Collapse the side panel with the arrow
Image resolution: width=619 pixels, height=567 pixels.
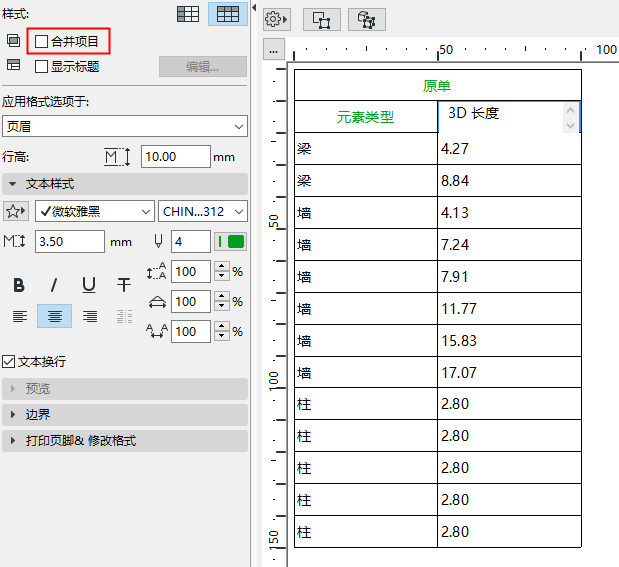254,7
